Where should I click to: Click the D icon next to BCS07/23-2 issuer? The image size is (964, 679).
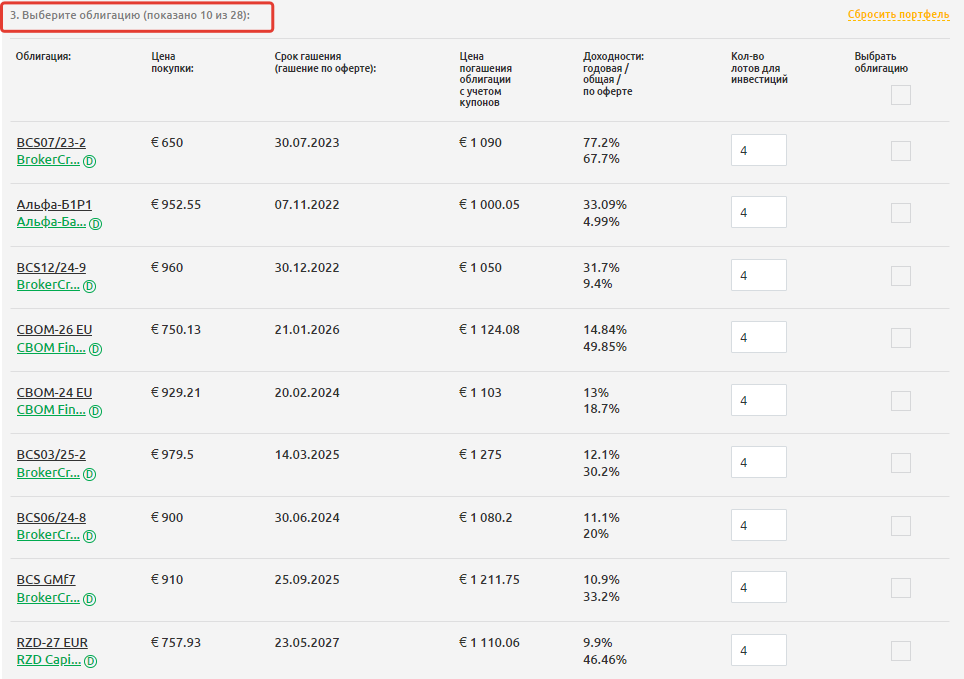pyautogui.click(x=89, y=161)
